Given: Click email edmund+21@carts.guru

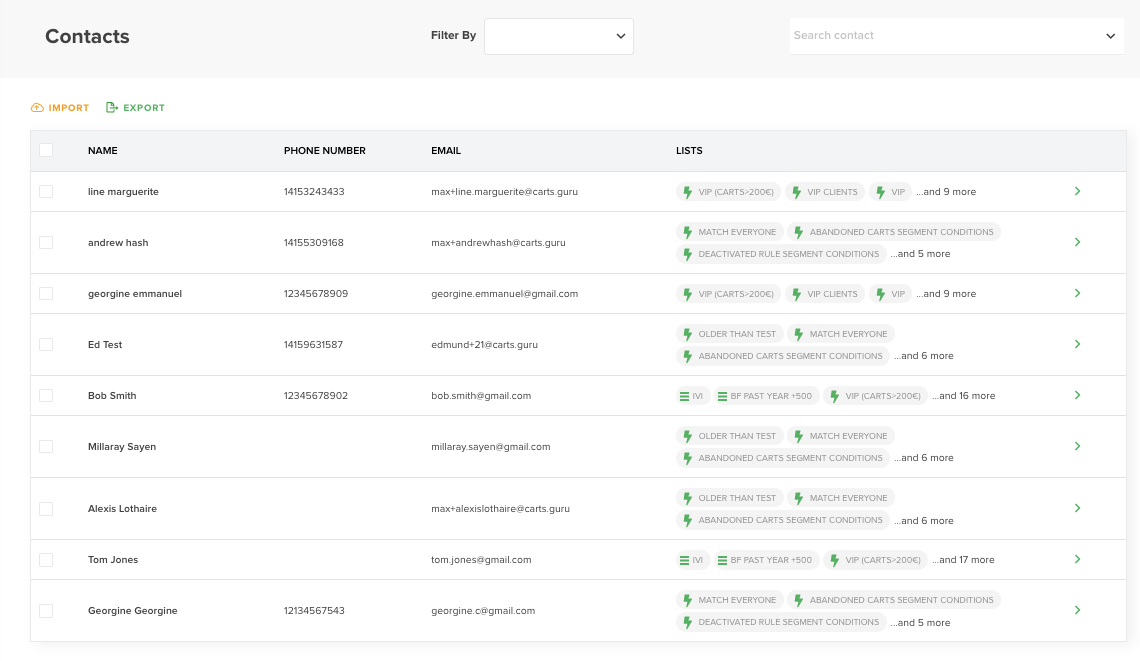Looking at the screenshot, I should 484,345.
